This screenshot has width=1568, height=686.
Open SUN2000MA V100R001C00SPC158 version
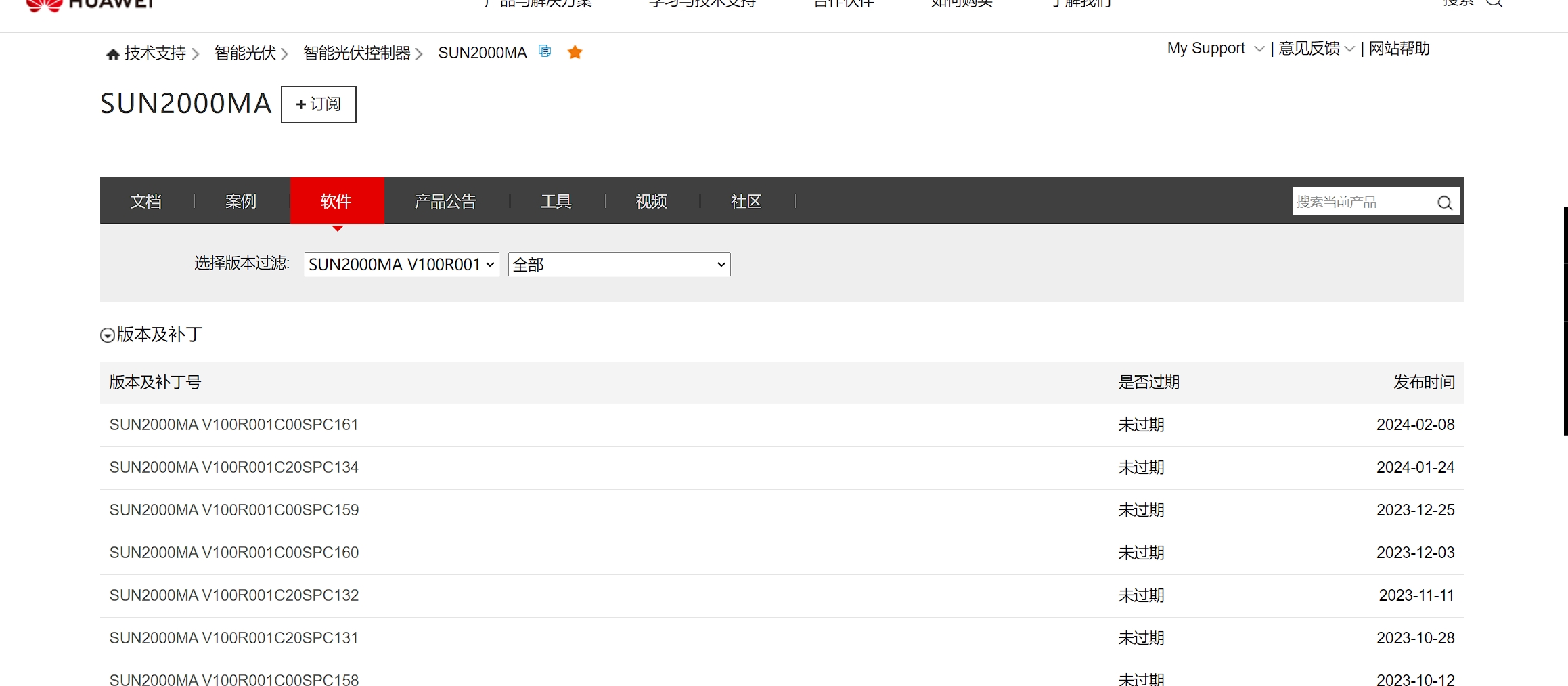click(x=234, y=679)
